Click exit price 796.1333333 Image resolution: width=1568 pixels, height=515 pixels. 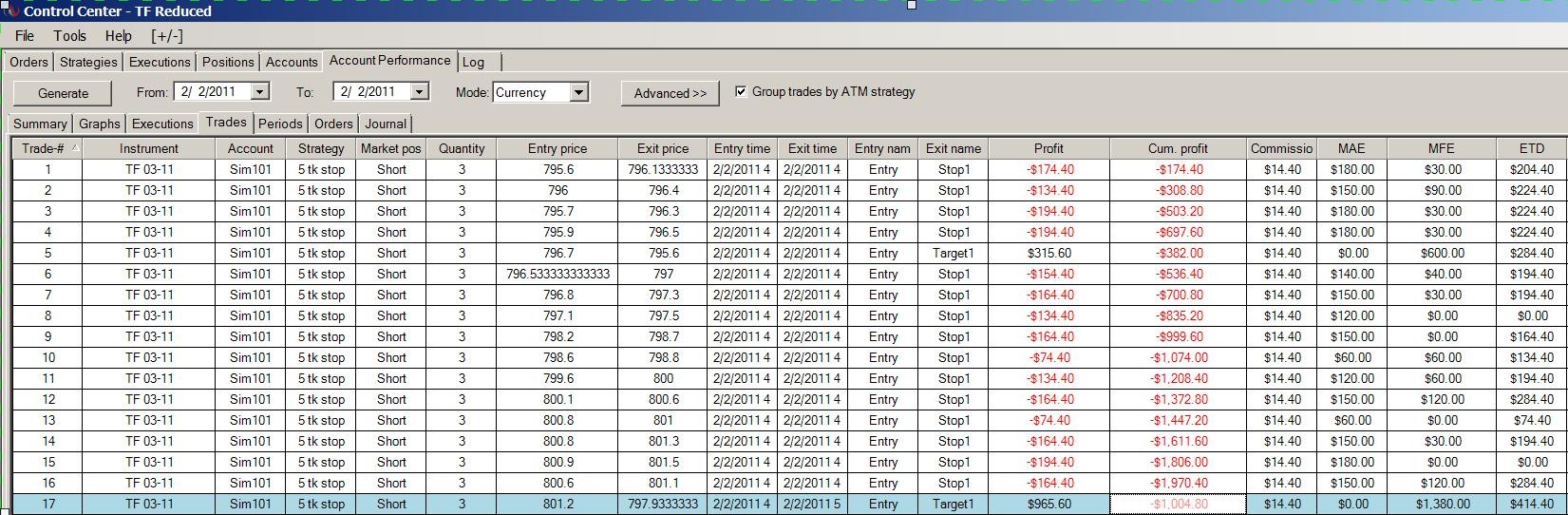663,169
